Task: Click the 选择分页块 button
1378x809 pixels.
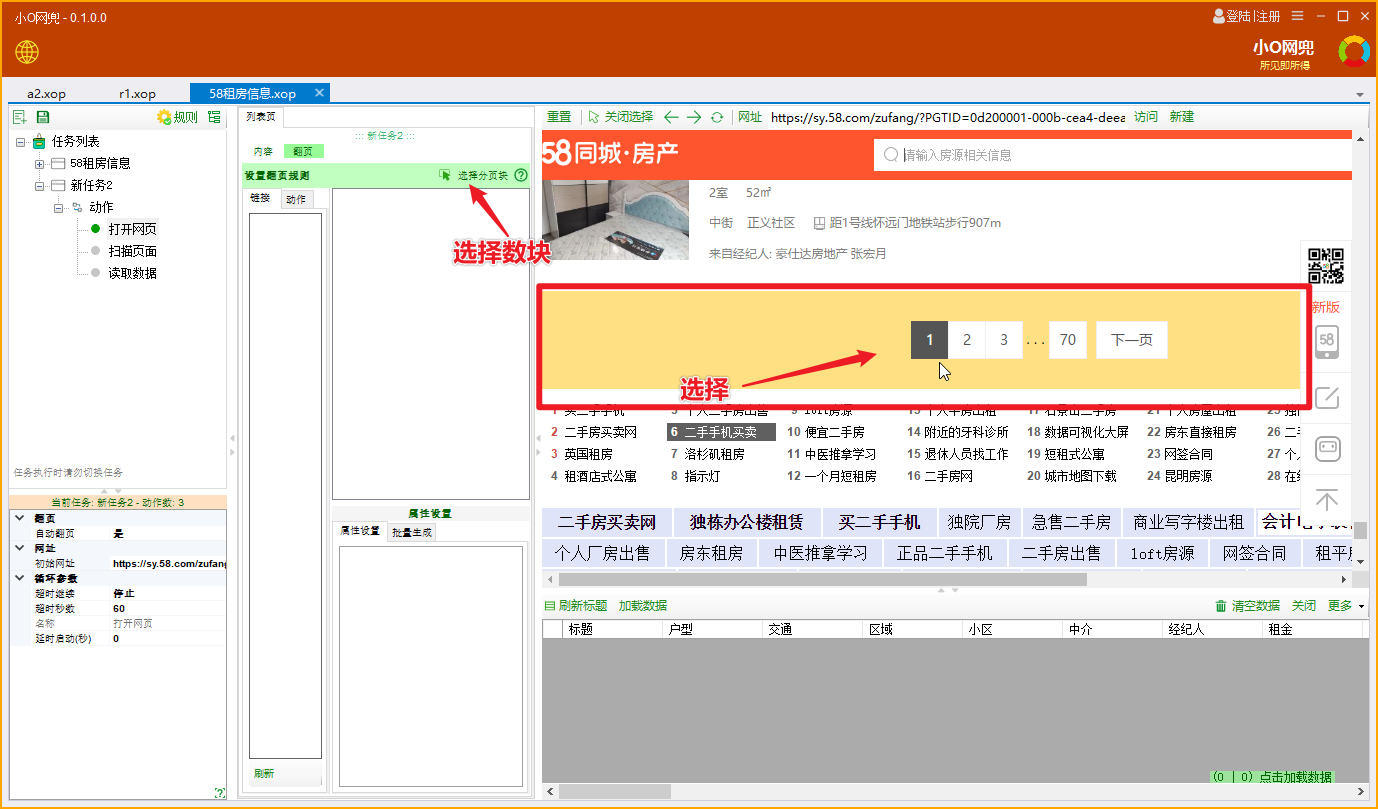Action: point(483,175)
